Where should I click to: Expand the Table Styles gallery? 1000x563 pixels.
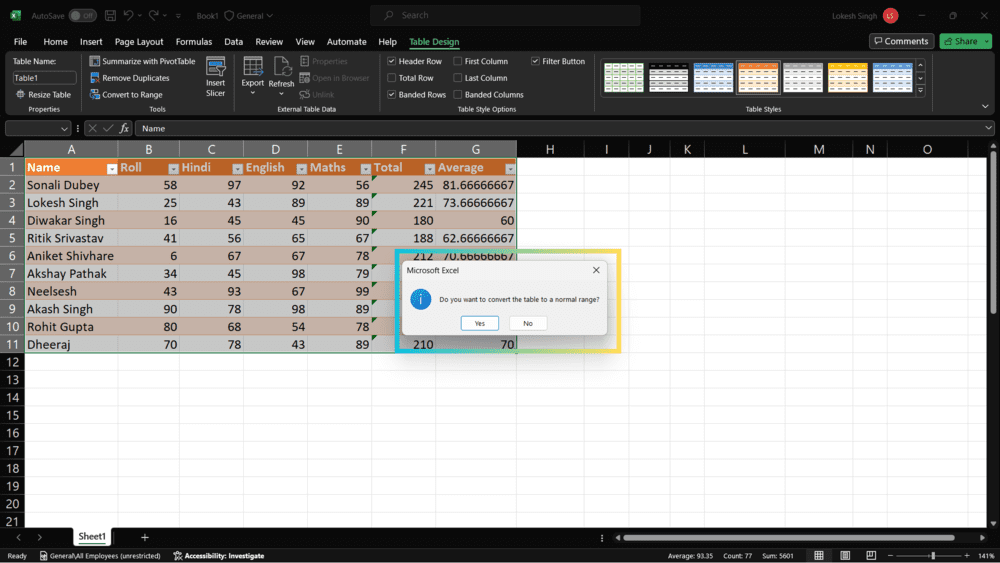pos(920,90)
